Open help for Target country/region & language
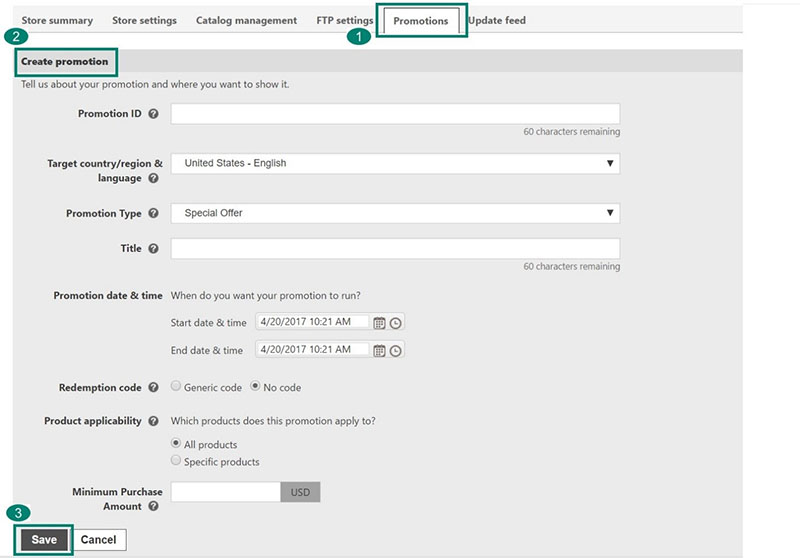Viewport: 800px width, 558px height. [x=153, y=178]
